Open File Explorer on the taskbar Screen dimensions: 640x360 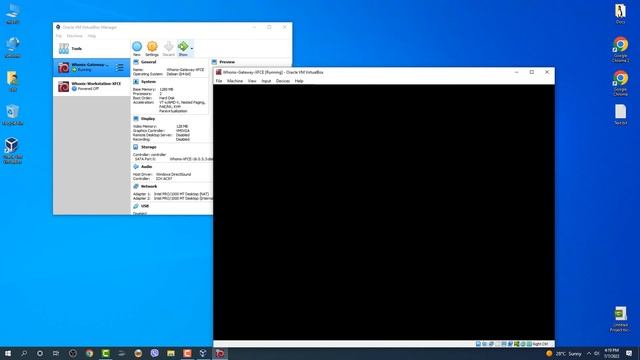171,353
